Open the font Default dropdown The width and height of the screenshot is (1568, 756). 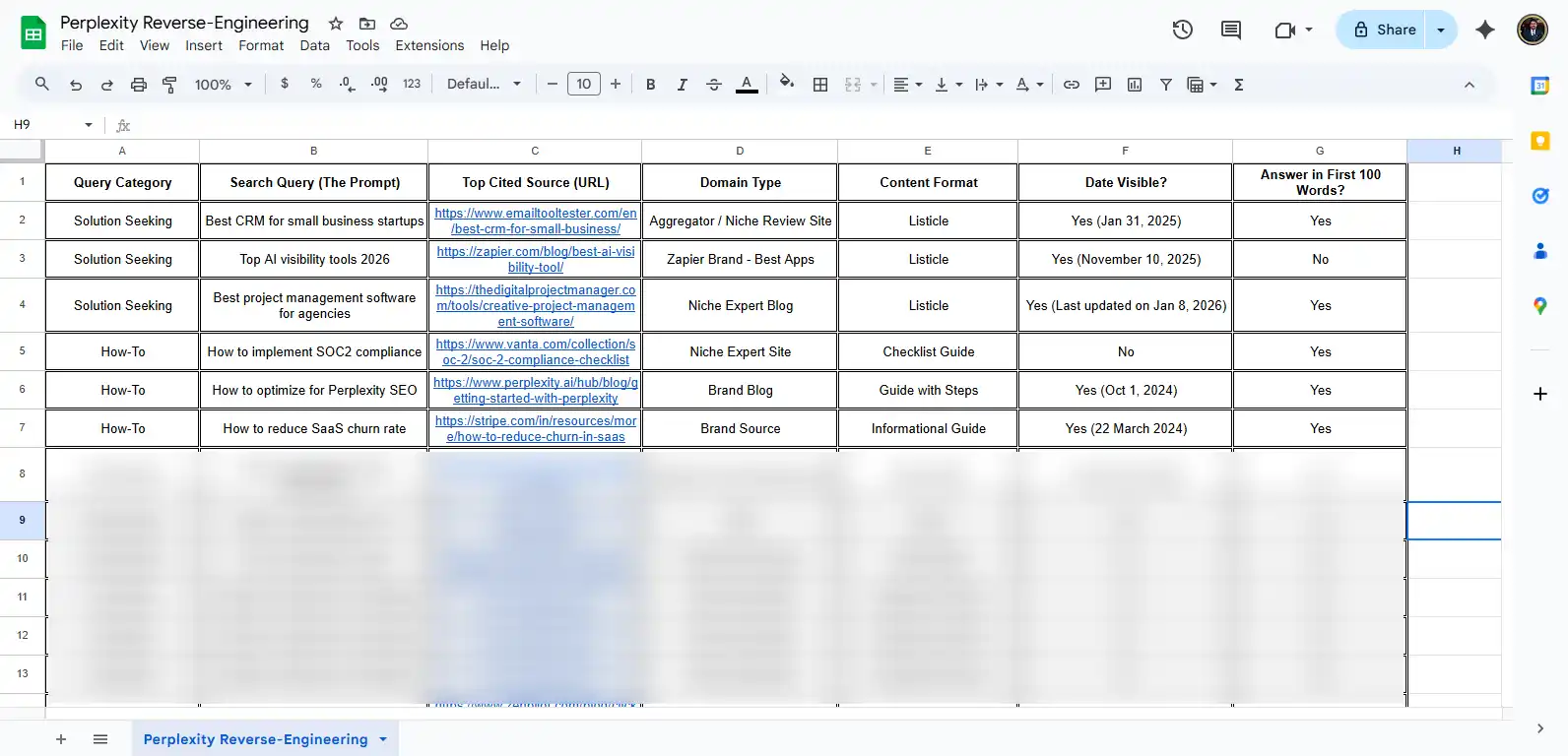coord(484,84)
